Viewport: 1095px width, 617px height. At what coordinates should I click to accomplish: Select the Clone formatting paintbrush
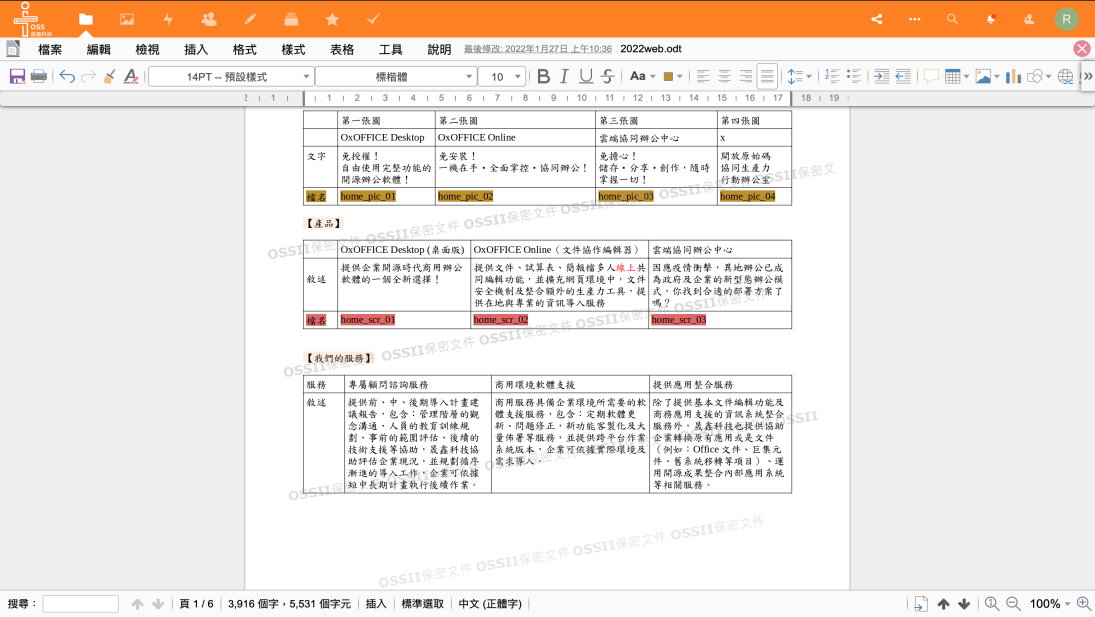pos(110,76)
